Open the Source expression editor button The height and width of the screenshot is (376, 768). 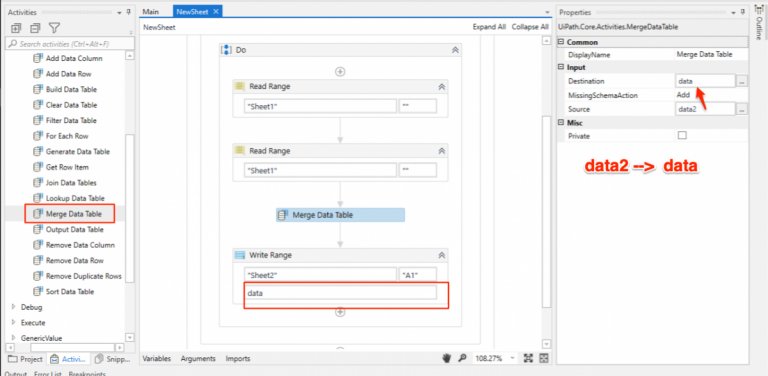pos(743,110)
